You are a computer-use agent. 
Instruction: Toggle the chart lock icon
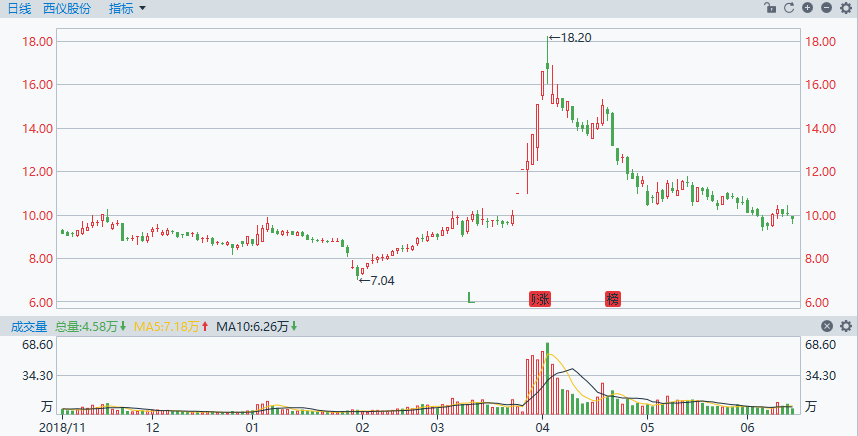point(770,8)
